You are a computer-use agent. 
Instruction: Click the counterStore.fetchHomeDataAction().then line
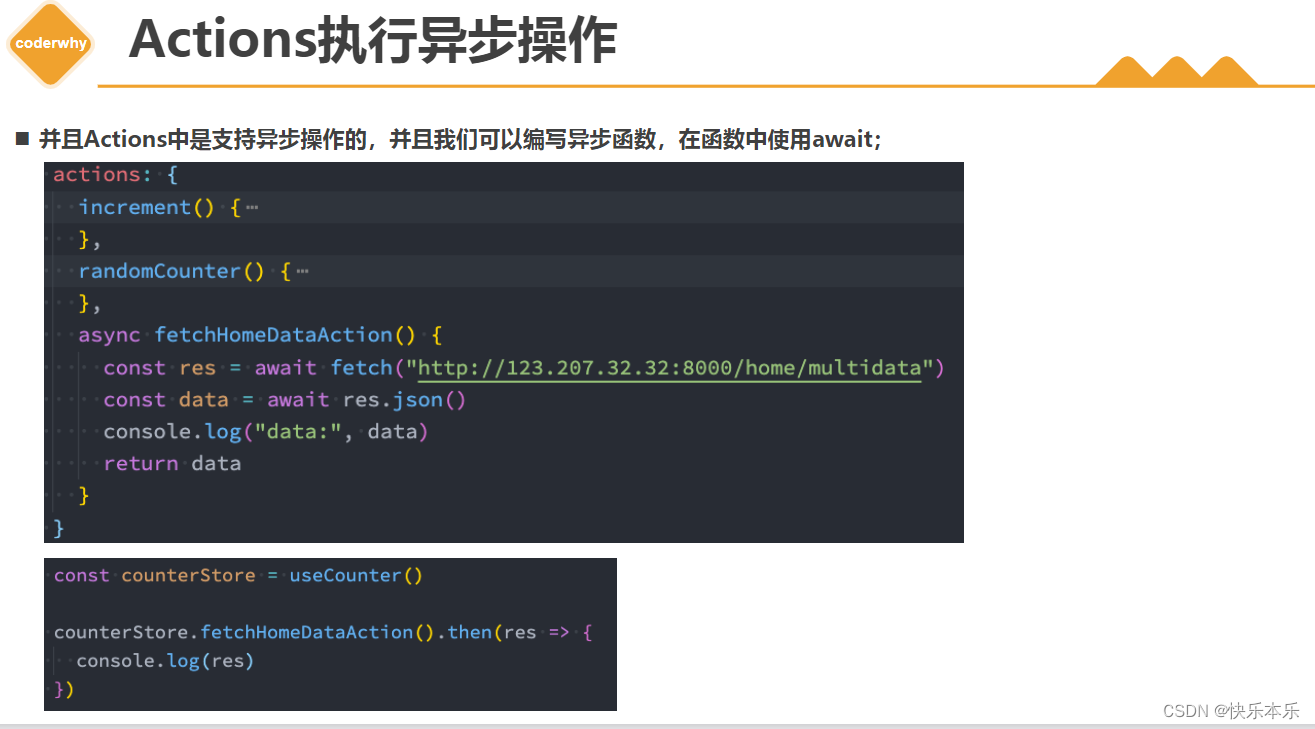pos(323,633)
